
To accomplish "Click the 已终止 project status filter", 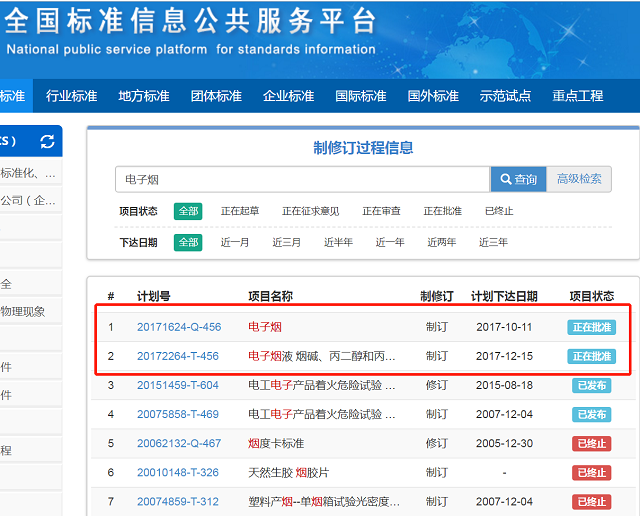I will click(499, 211).
